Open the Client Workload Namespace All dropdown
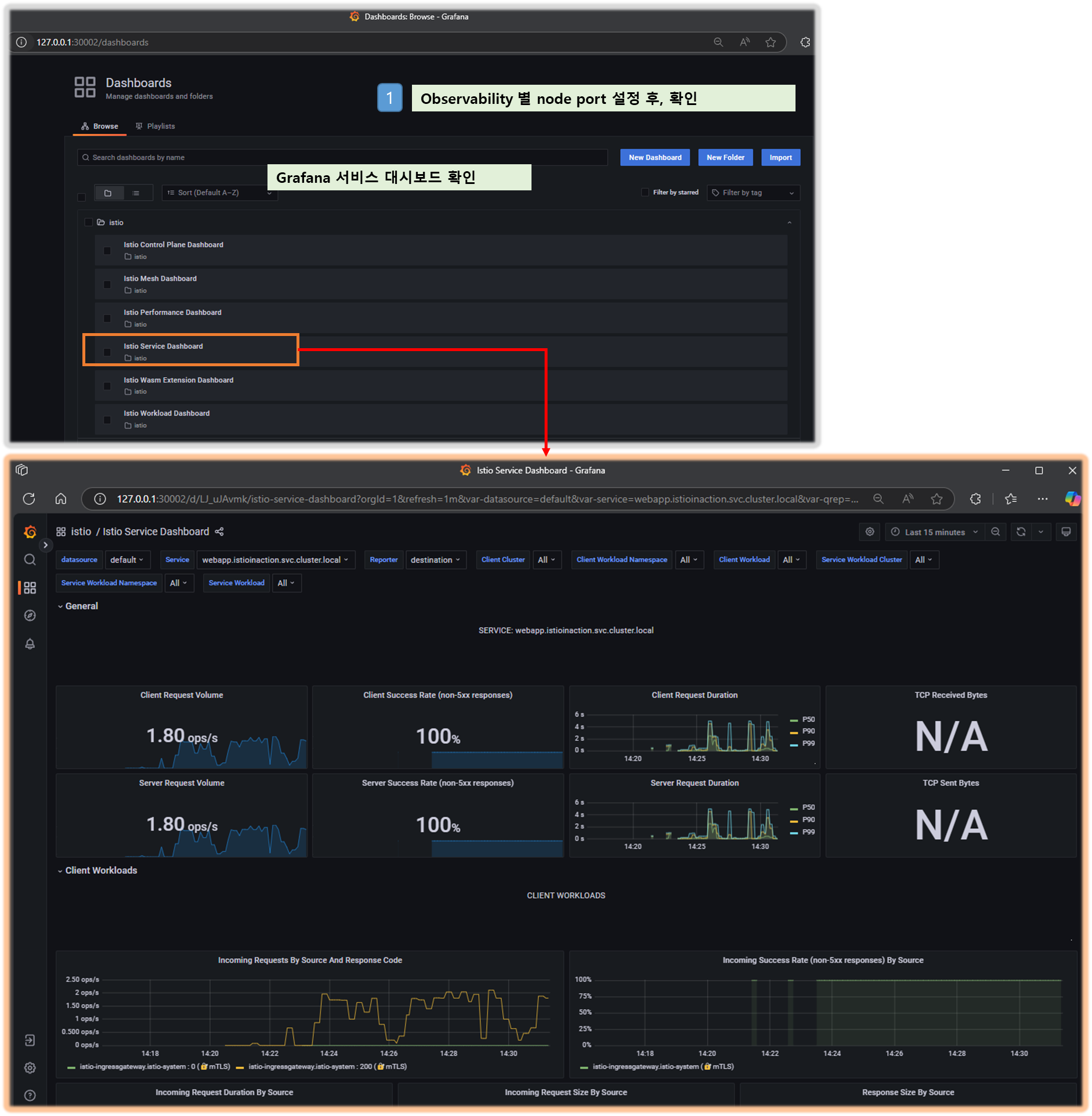 (689, 559)
